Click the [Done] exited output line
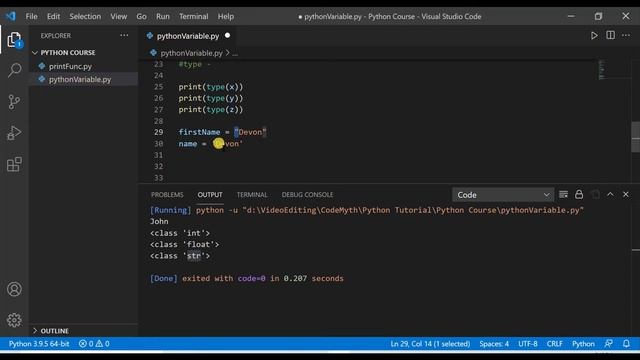This screenshot has height=360, width=640. tap(247, 278)
